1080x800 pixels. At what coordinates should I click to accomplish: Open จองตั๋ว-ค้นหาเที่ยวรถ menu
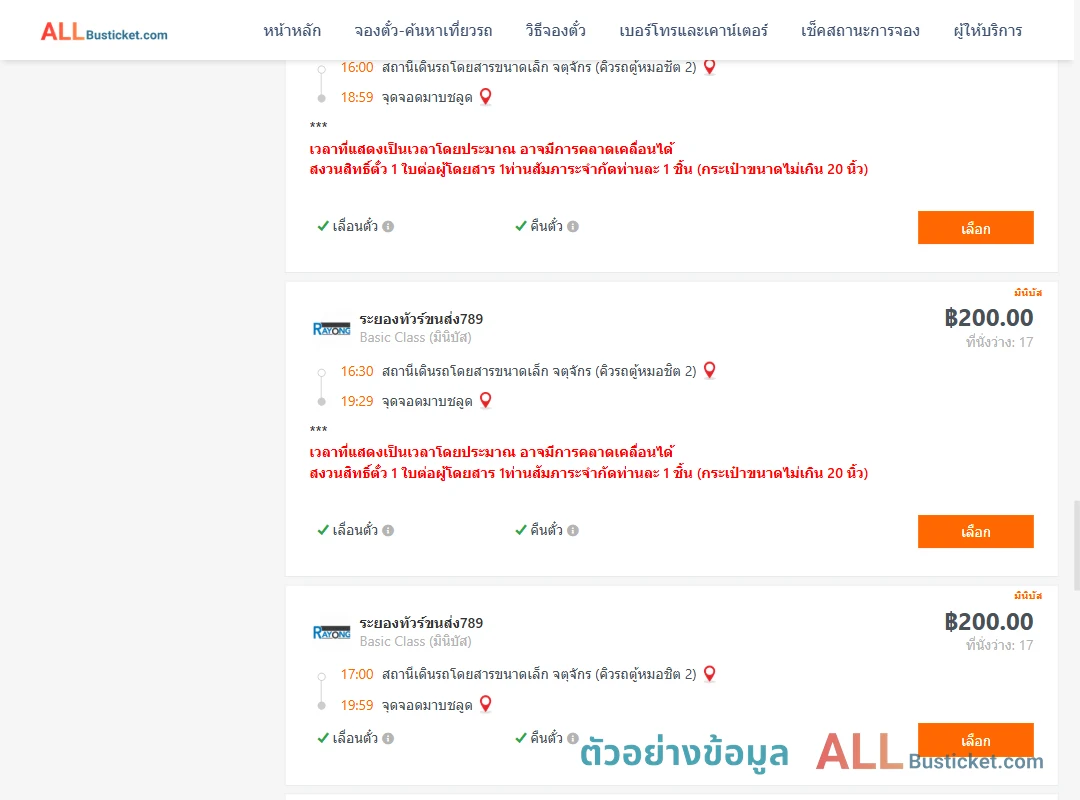pyautogui.click(x=423, y=31)
